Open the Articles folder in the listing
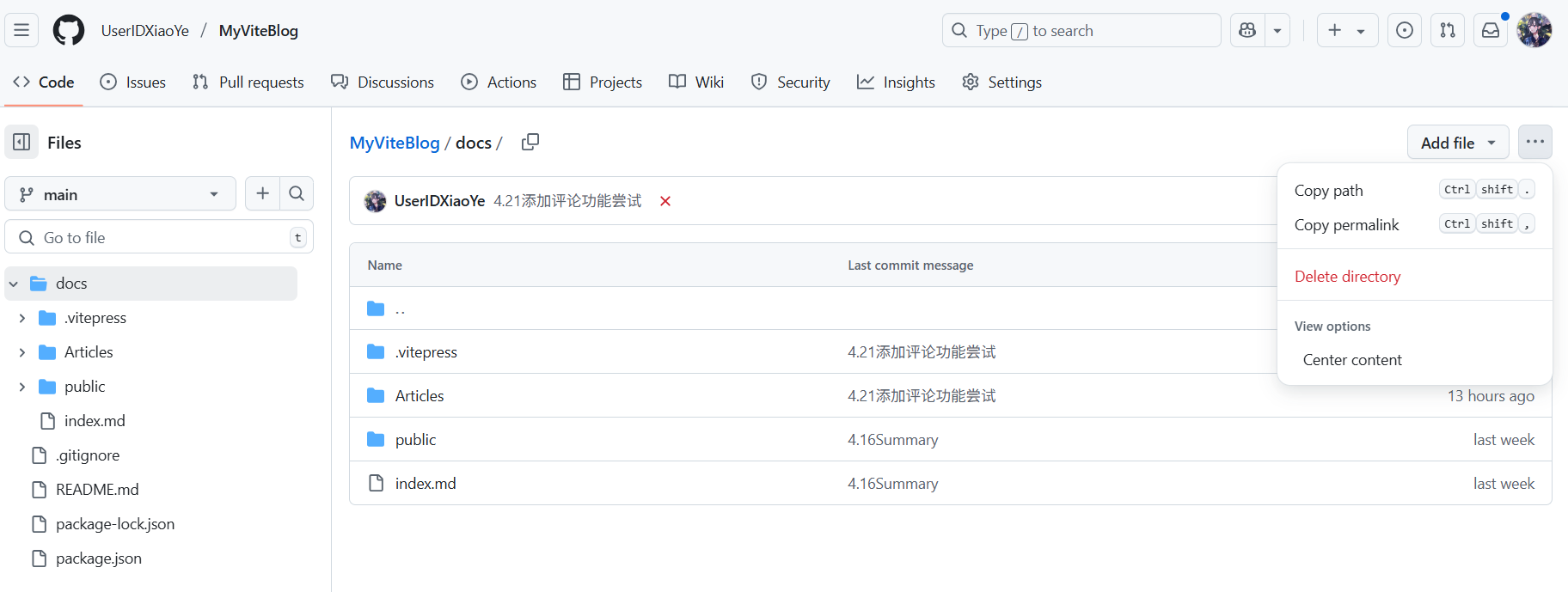1568x592 pixels. coord(420,396)
